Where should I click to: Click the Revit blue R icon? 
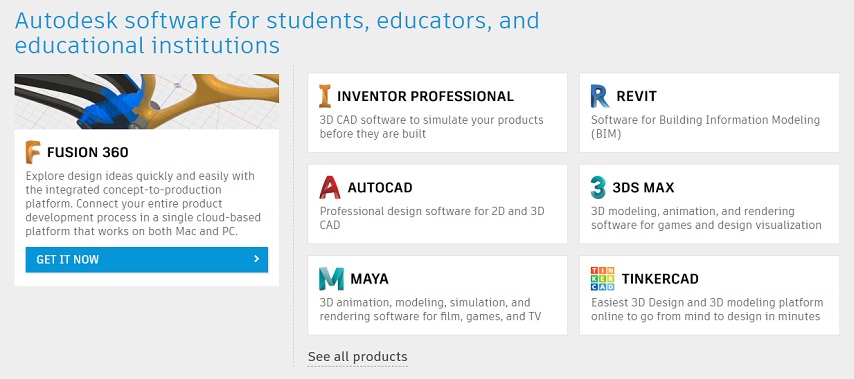(x=600, y=96)
